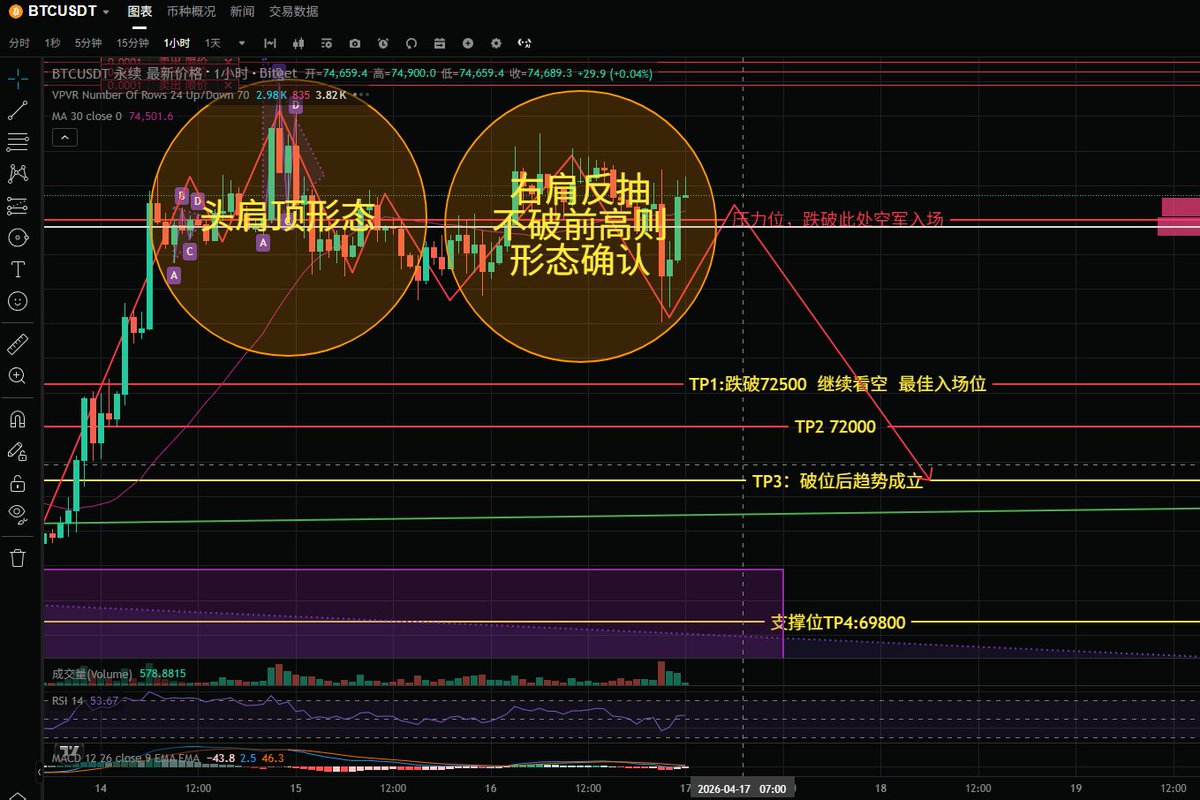This screenshot has width=1200, height=800.
Task: Take a chart snapshot with camera icon
Action: tap(354, 43)
